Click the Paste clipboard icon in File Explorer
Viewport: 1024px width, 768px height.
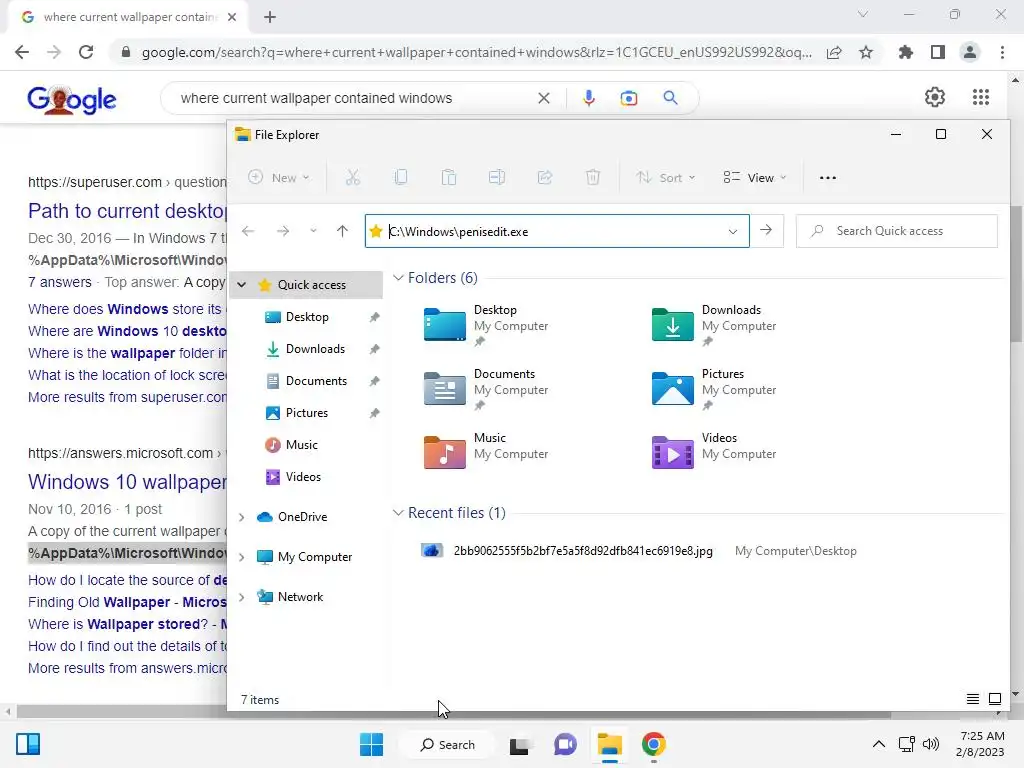pyautogui.click(x=449, y=178)
